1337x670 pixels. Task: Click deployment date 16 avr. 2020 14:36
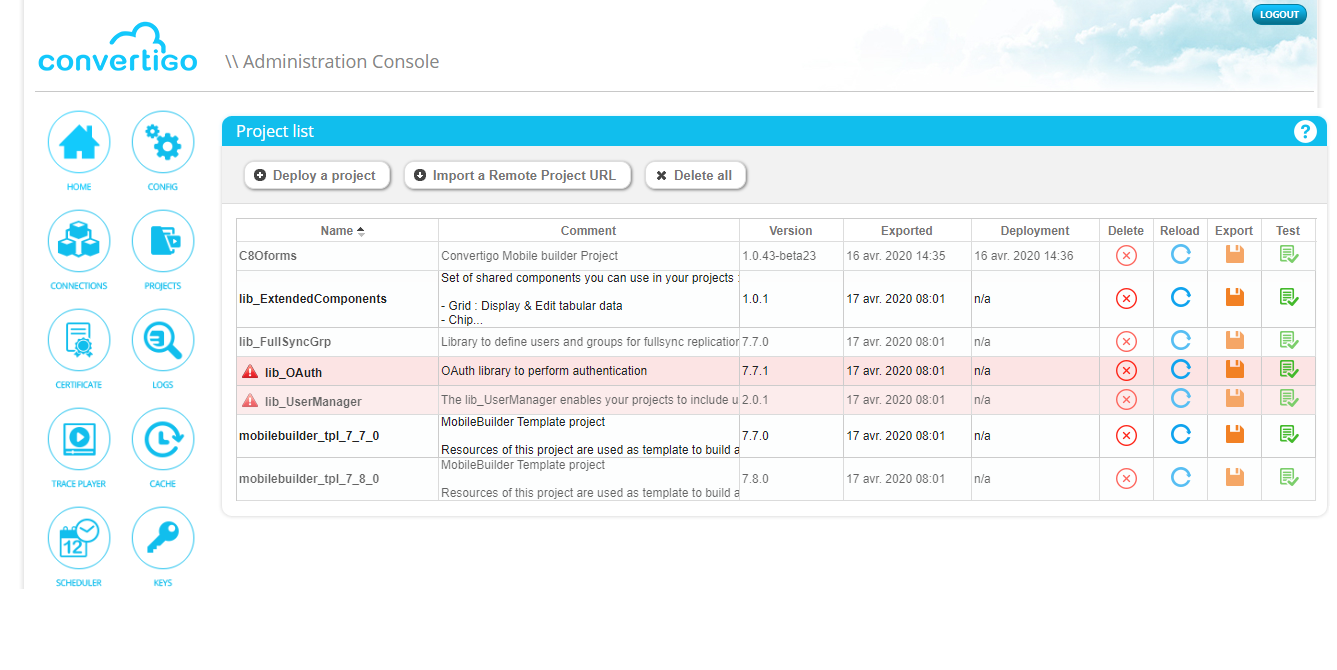[1024, 256]
